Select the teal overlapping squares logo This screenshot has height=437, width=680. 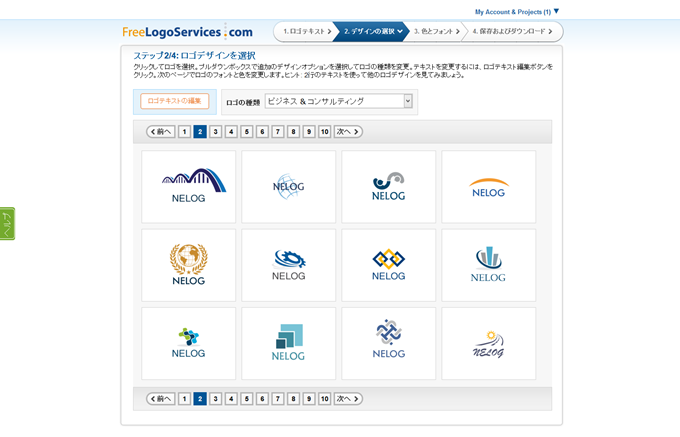click(288, 344)
